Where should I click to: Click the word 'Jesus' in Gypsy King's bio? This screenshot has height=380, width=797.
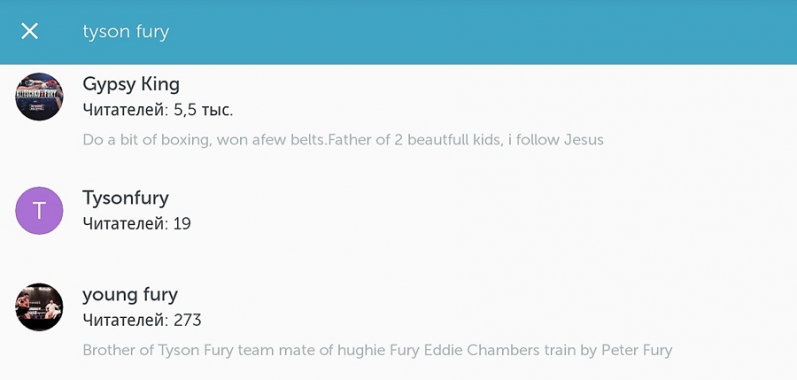pyautogui.click(x=584, y=140)
